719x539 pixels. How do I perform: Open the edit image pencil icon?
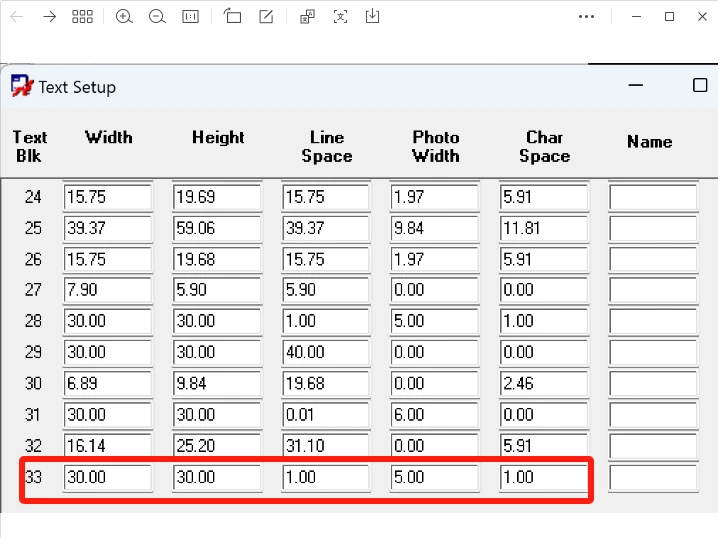click(x=266, y=17)
